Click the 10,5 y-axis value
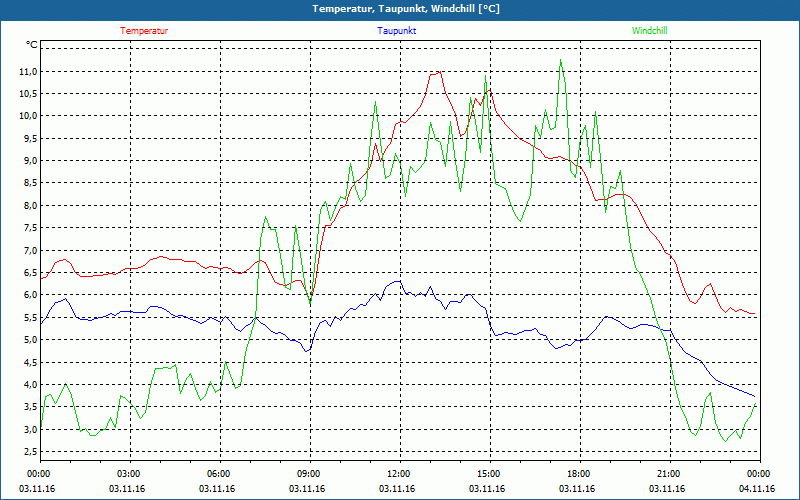Screen dimensions: 800x500 pos(29,94)
